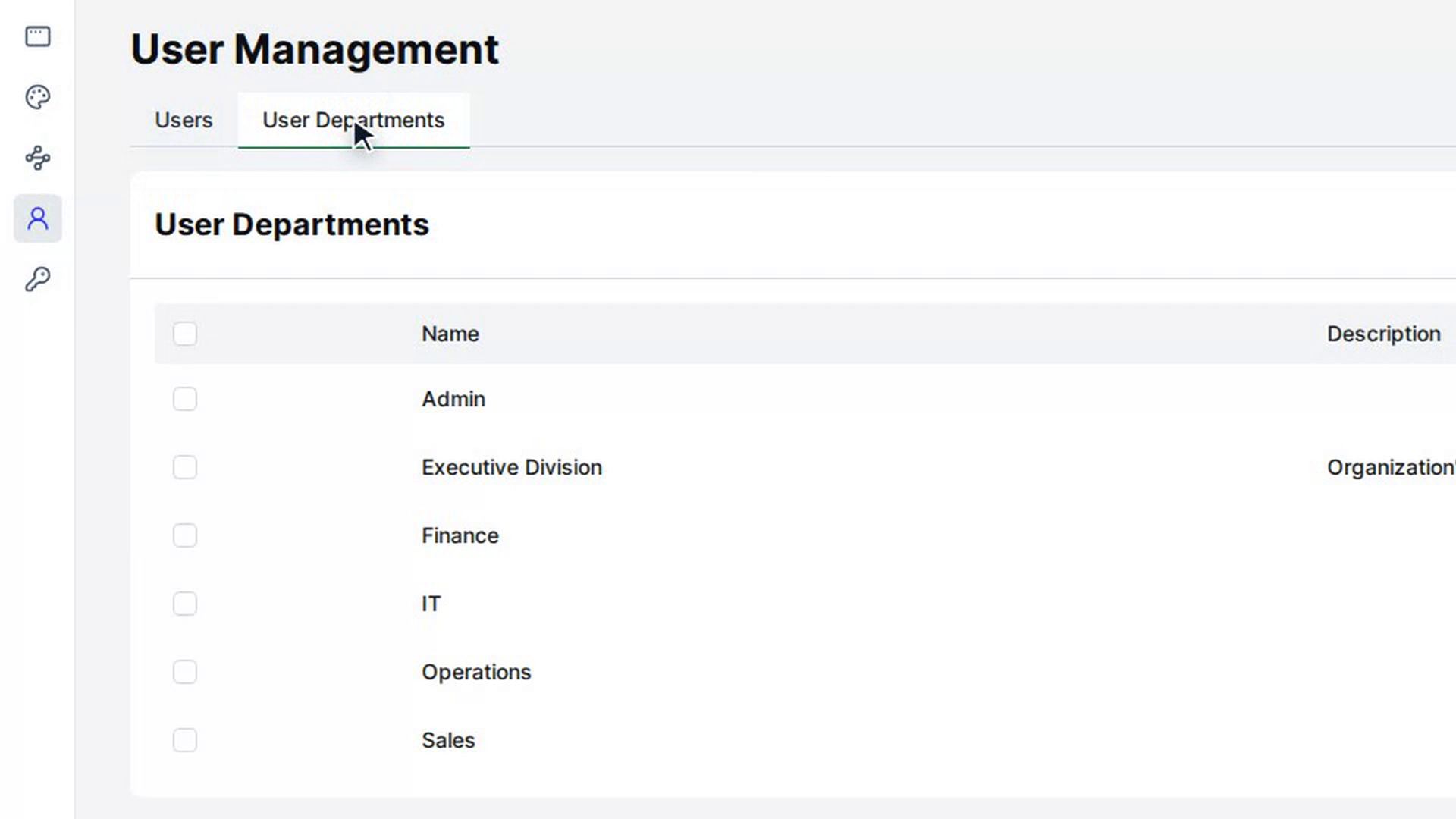Check the box for the Admin department
The image size is (1456, 819).
tap(185, 399)
